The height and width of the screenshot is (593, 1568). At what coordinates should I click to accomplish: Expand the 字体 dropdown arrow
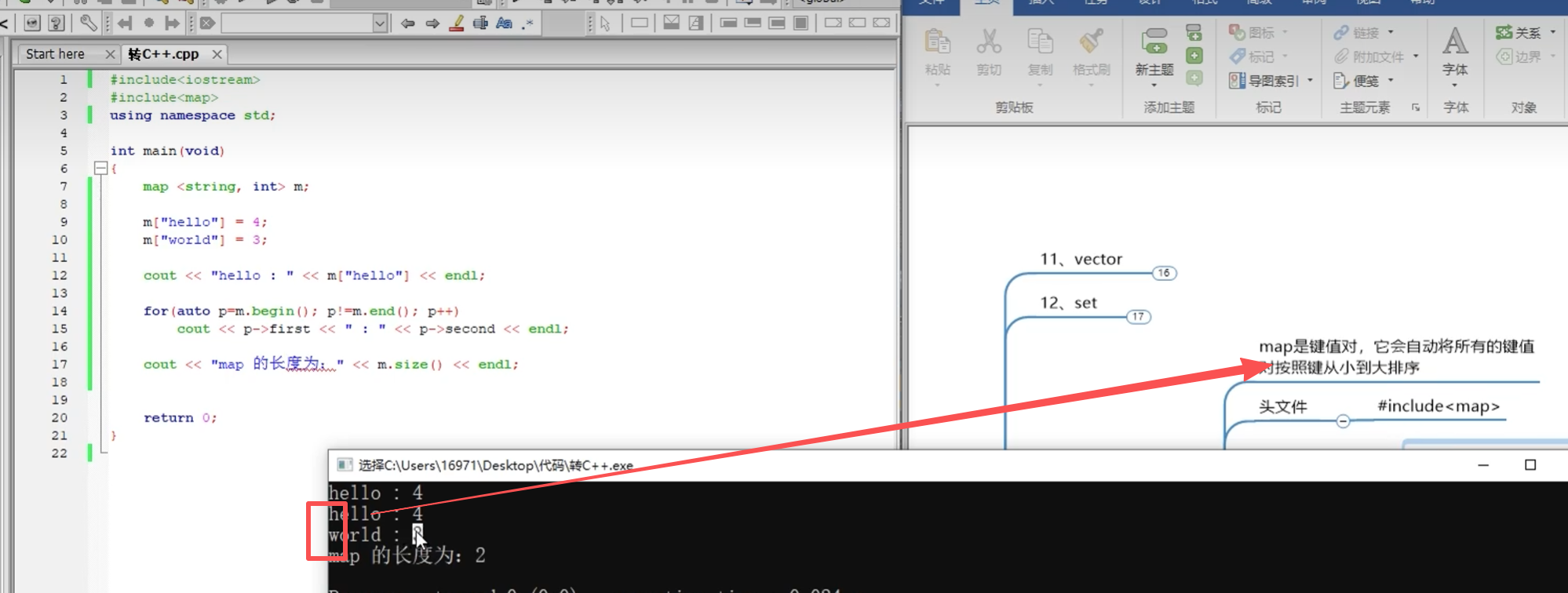1455,85
